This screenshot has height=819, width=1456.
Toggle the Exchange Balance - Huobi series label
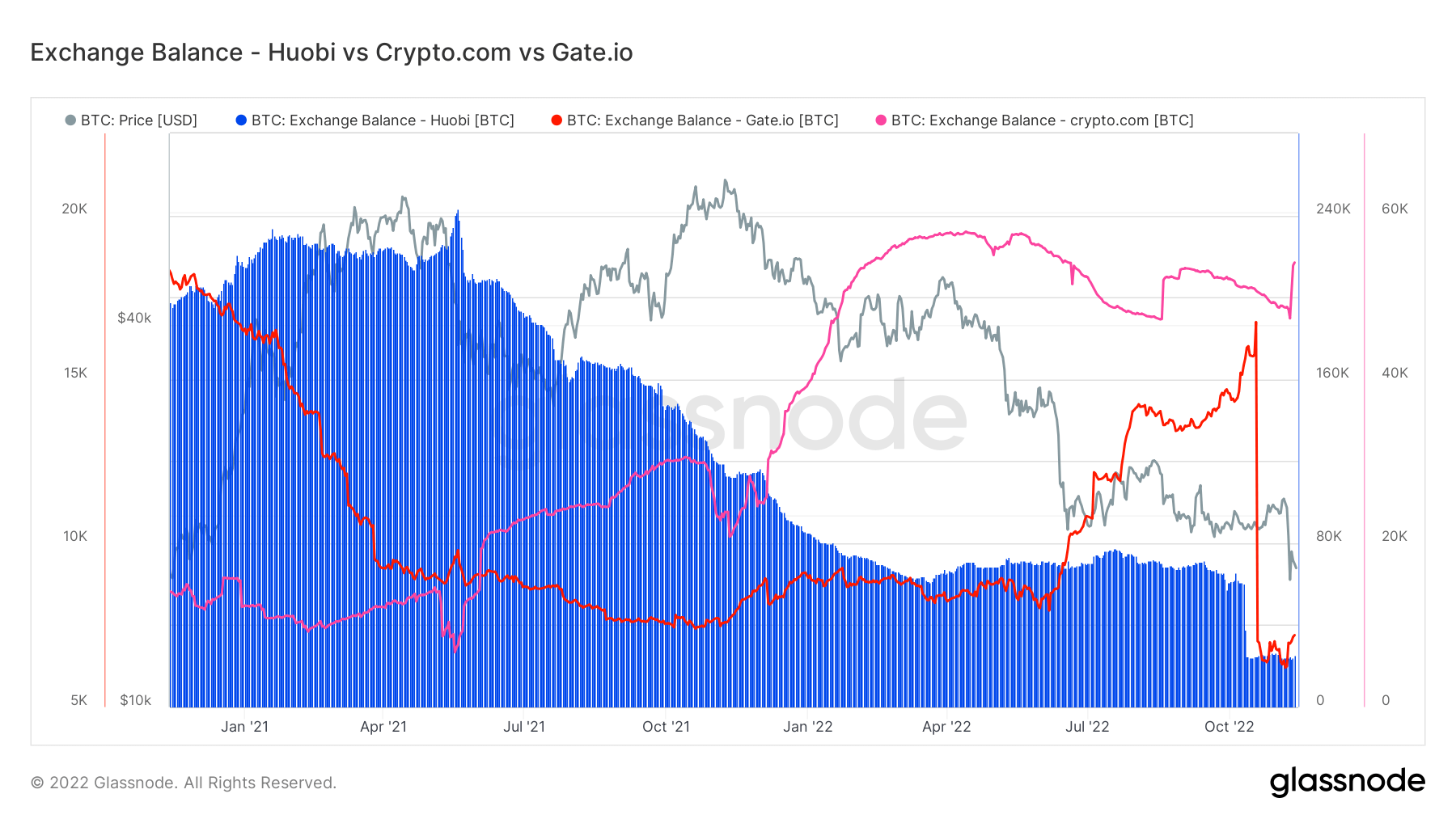[x=383, y=120]
